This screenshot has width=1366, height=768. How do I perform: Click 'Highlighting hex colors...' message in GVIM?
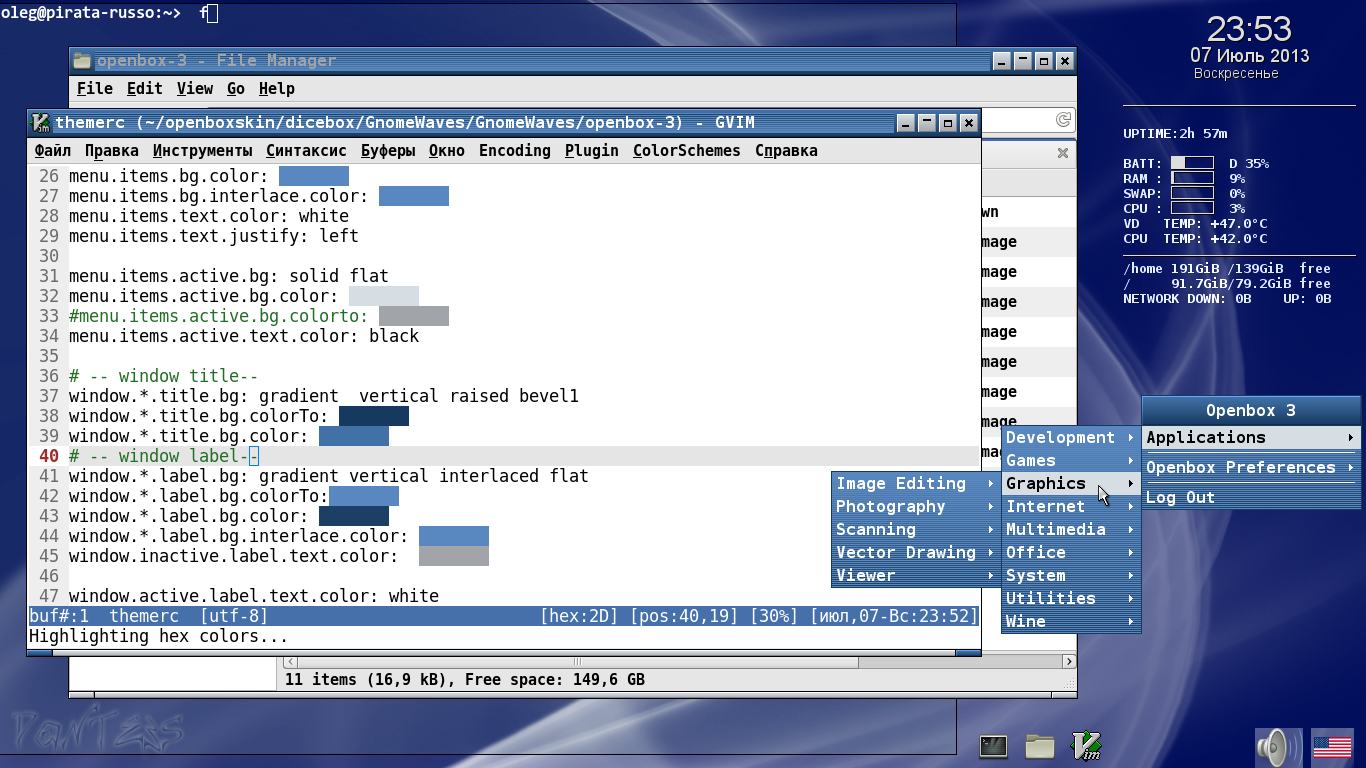click(x=158, y=637)
